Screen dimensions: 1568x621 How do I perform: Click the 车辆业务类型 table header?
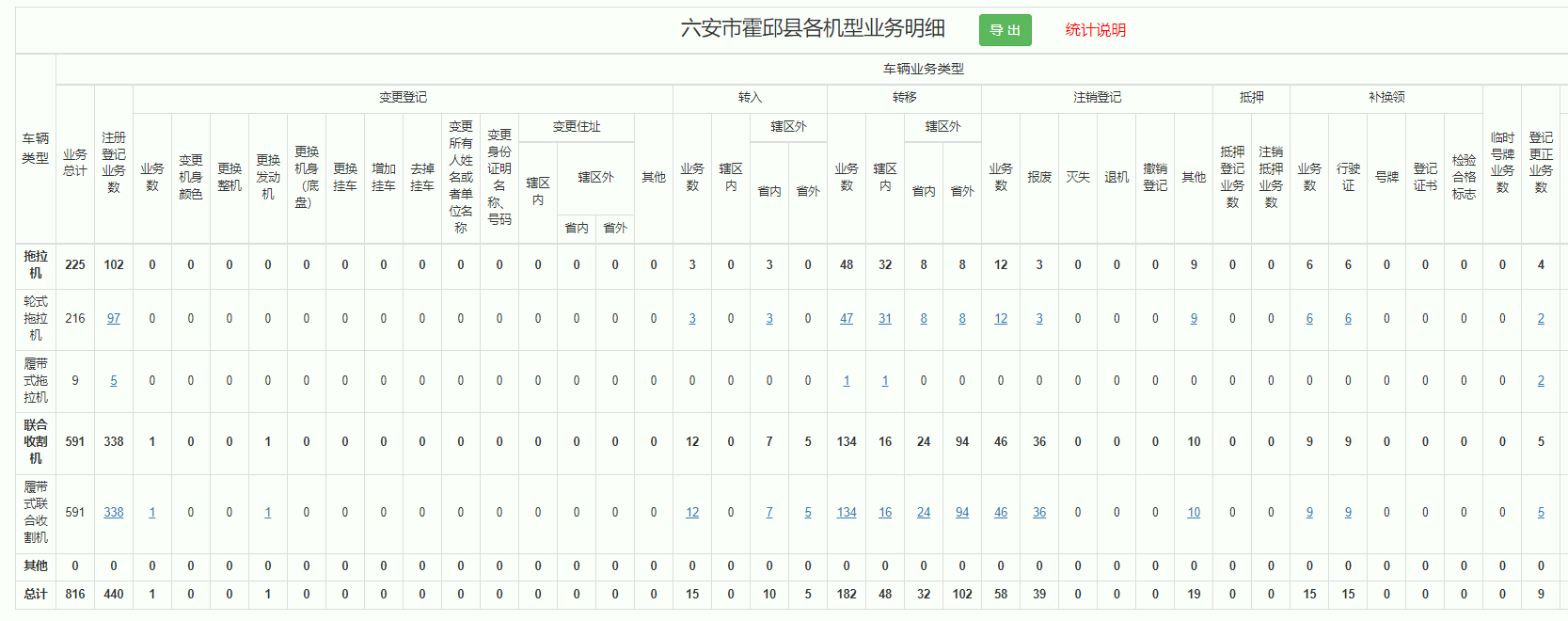(x=923, y=69)
